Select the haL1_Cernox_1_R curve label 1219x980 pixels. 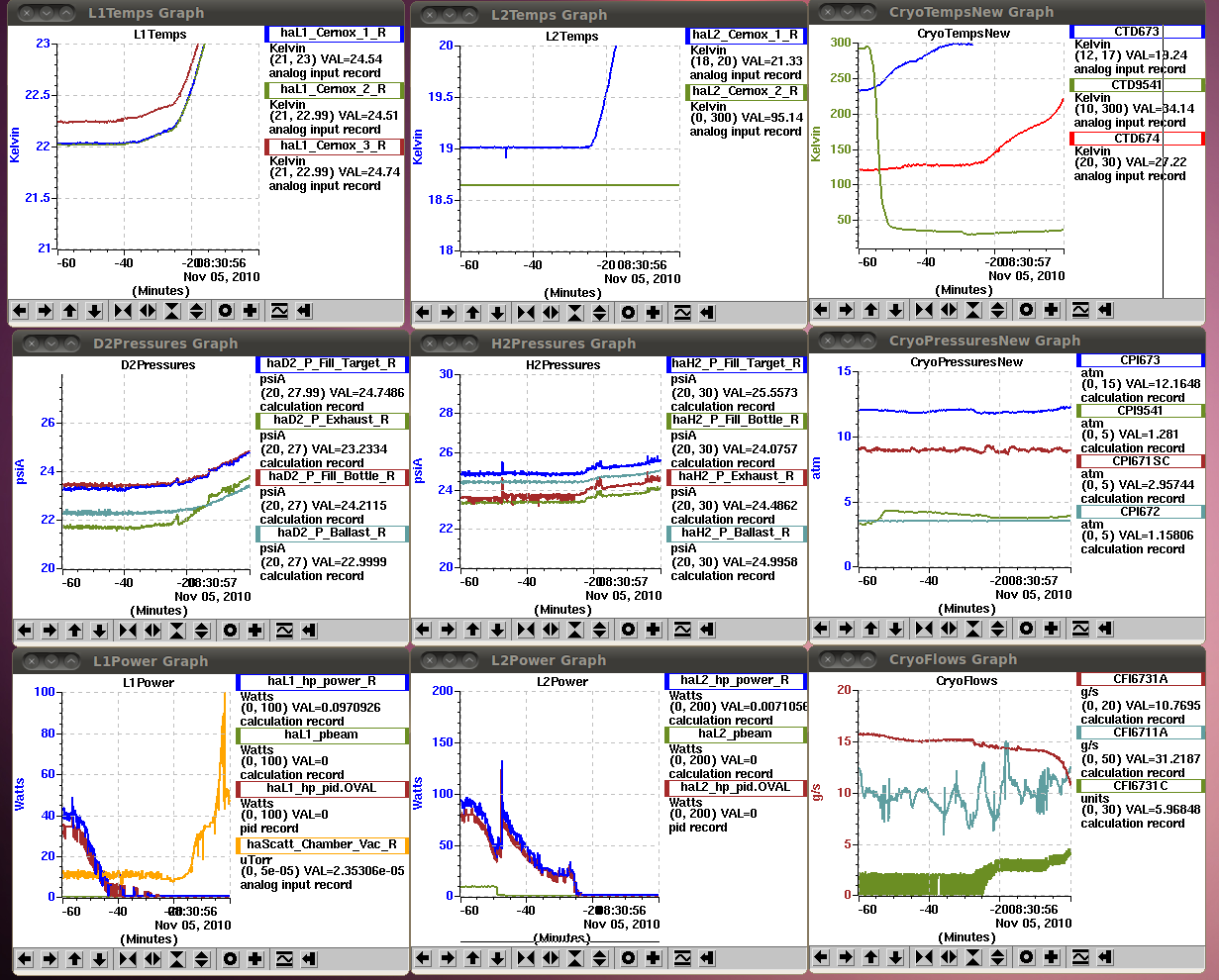336,34
